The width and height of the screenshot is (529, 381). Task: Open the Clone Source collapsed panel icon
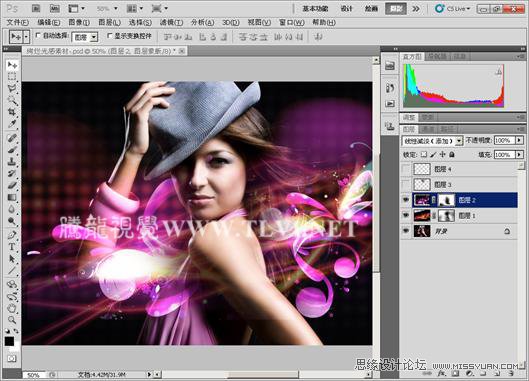[390, 126]
